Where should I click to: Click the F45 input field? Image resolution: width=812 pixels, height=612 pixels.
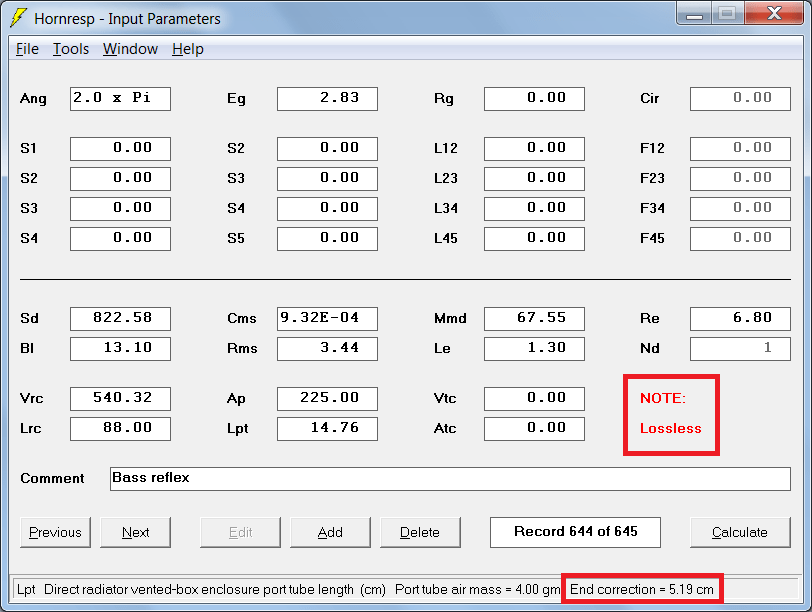pos(741,239)
